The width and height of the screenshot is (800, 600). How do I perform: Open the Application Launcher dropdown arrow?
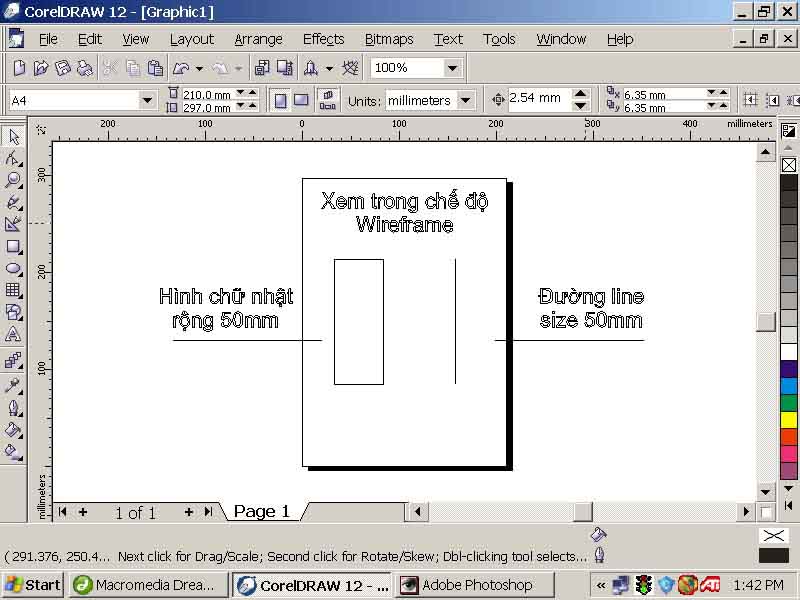pyautogui.click(x=329, y=68)
